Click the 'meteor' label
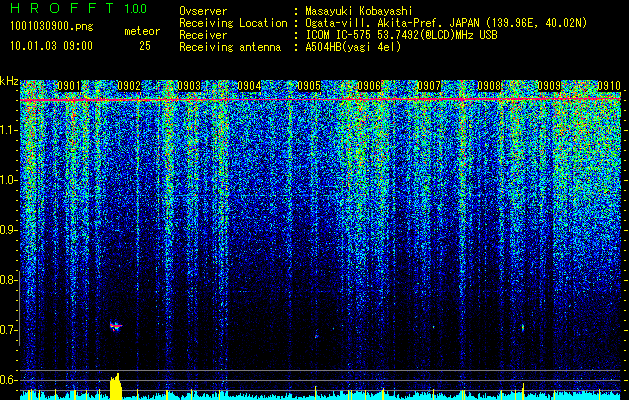 [142, 31]
